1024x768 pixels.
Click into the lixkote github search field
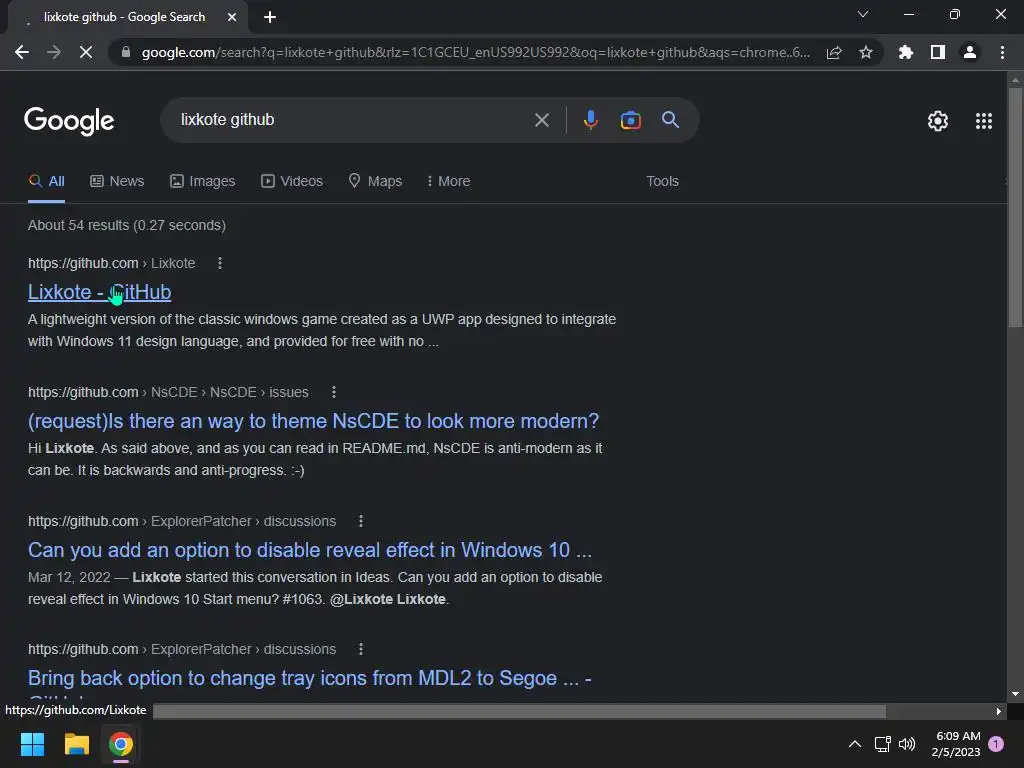(353, 120)
